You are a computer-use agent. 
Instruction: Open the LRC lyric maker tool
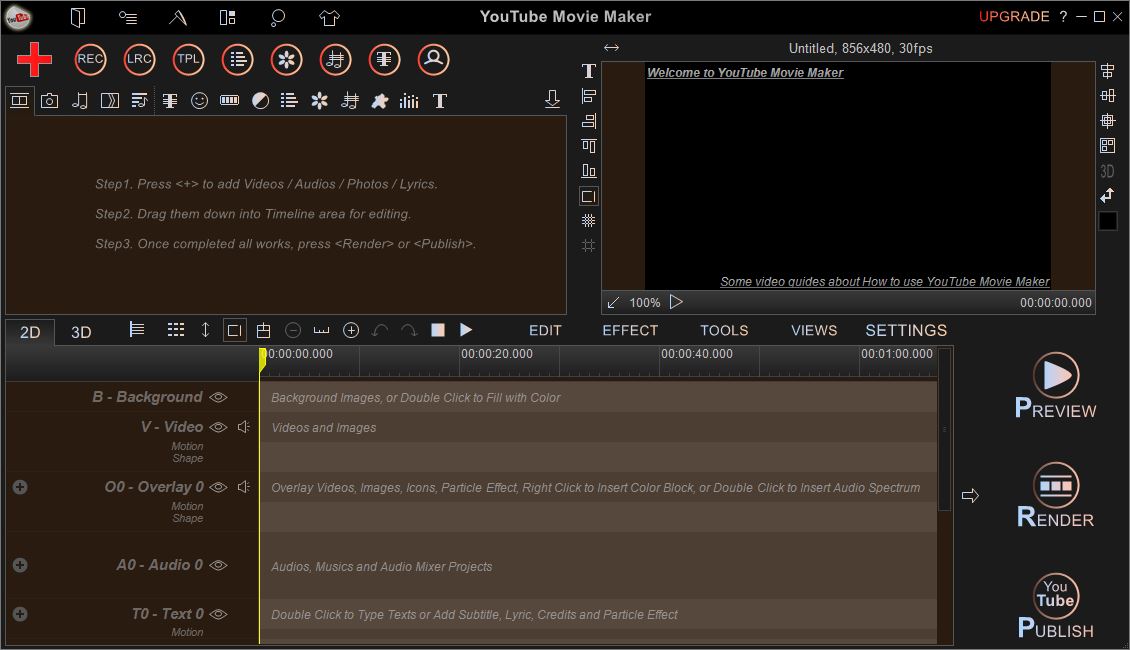pos(139,59)
